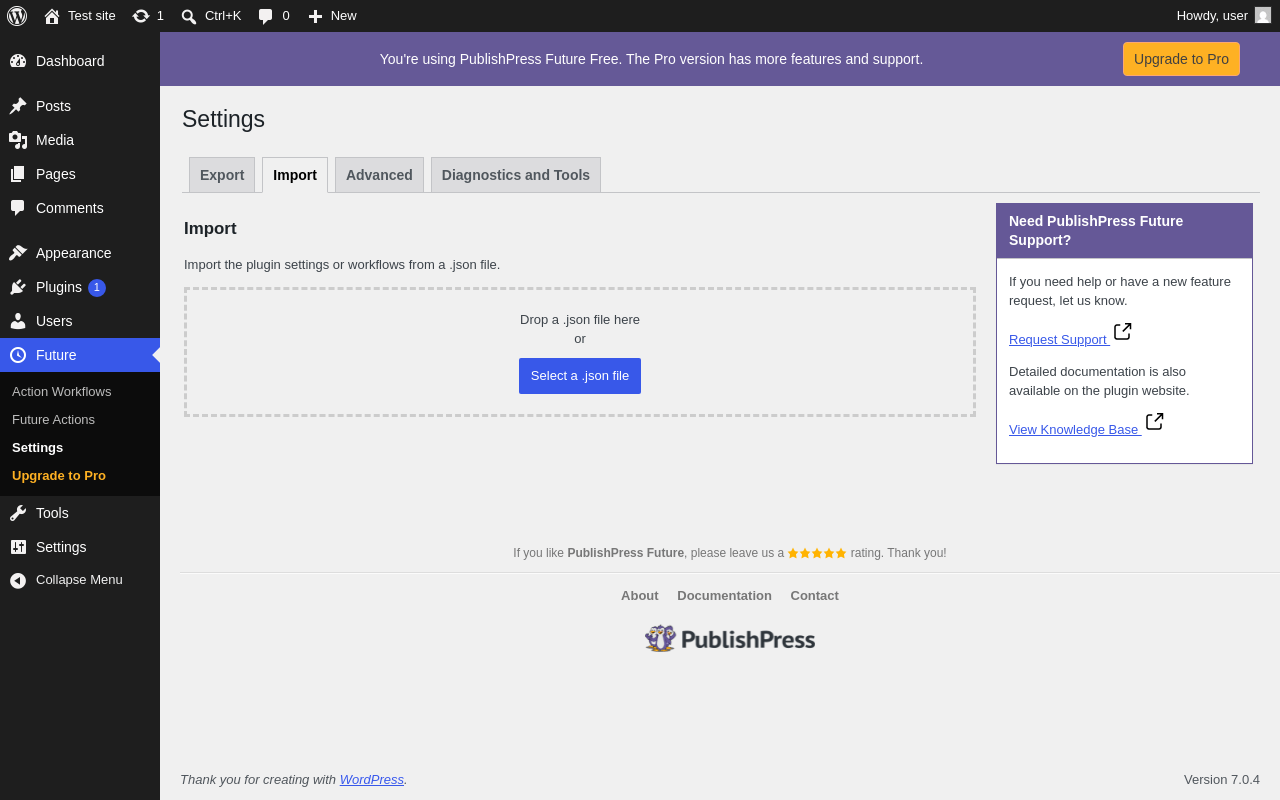The image size is (1280, 800).
Task: Click the Need PublishPress Future Support heading
Action: coord(1096,231)
